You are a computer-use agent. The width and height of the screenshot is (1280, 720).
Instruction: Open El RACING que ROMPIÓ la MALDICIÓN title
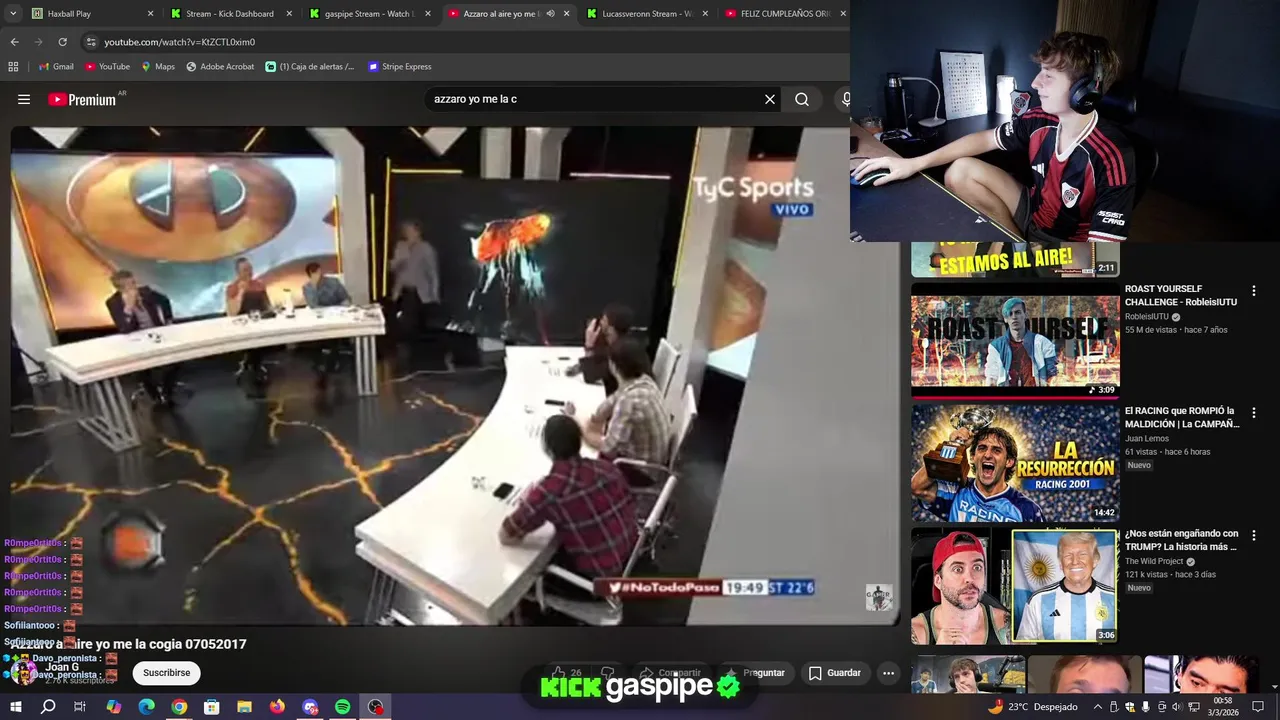[1182, 417]
